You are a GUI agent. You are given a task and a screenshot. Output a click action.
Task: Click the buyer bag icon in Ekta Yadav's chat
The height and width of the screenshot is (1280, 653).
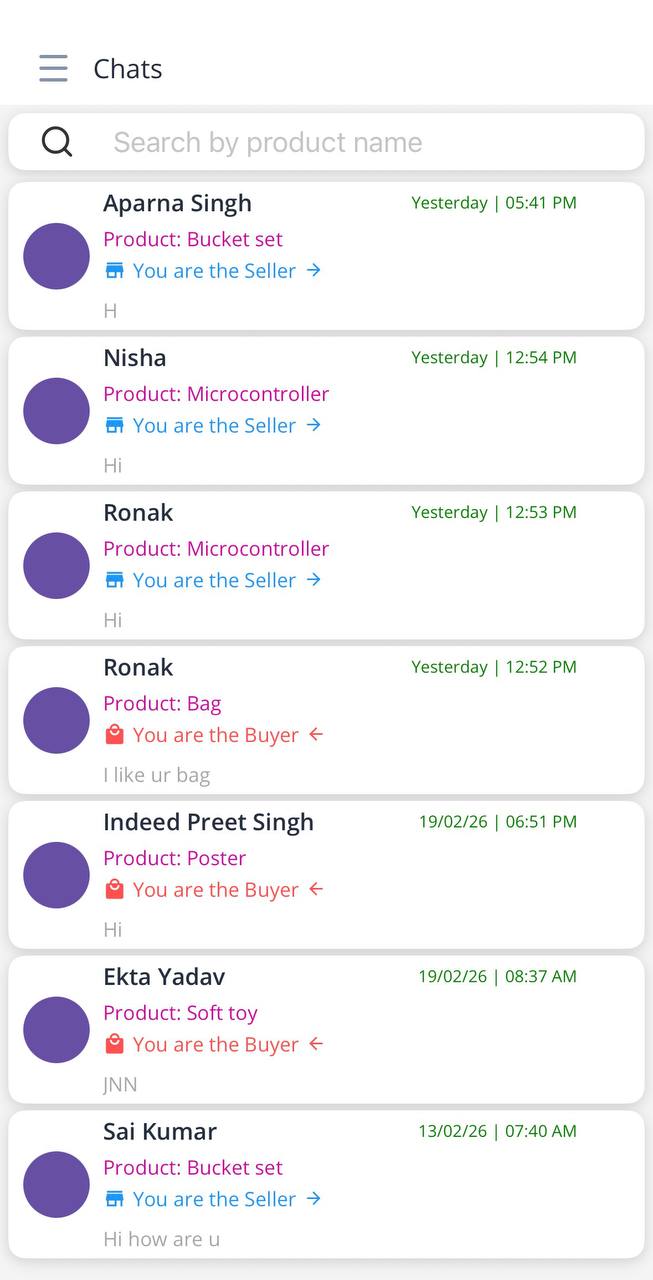[x=115, y=1044]
